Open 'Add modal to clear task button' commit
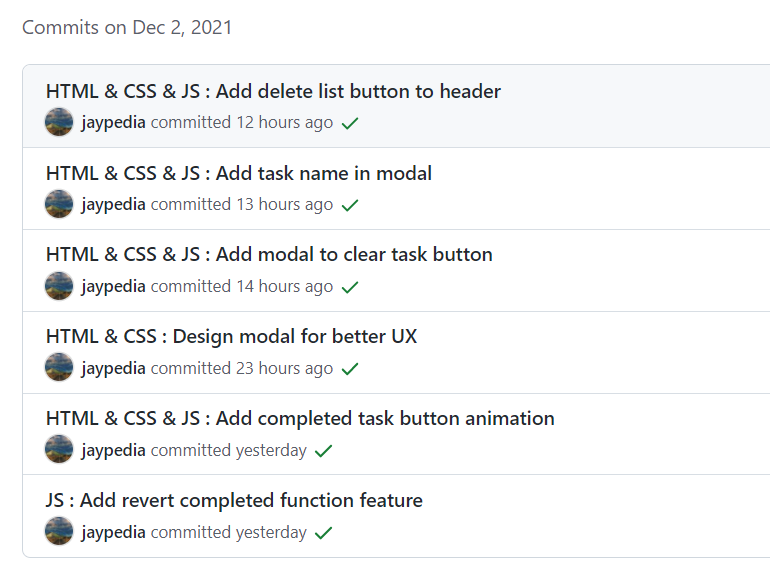 click(x=269, y=254)
